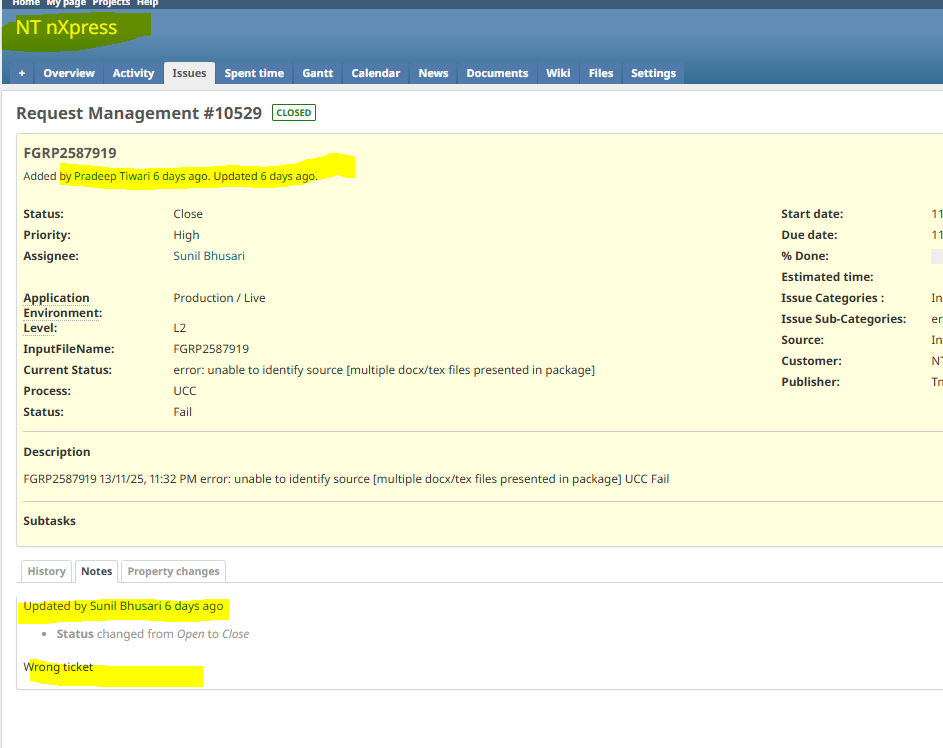Open Pradeep Tiwari's user profile link
Viewport: 943px width, 748px height.
(112, 176)
